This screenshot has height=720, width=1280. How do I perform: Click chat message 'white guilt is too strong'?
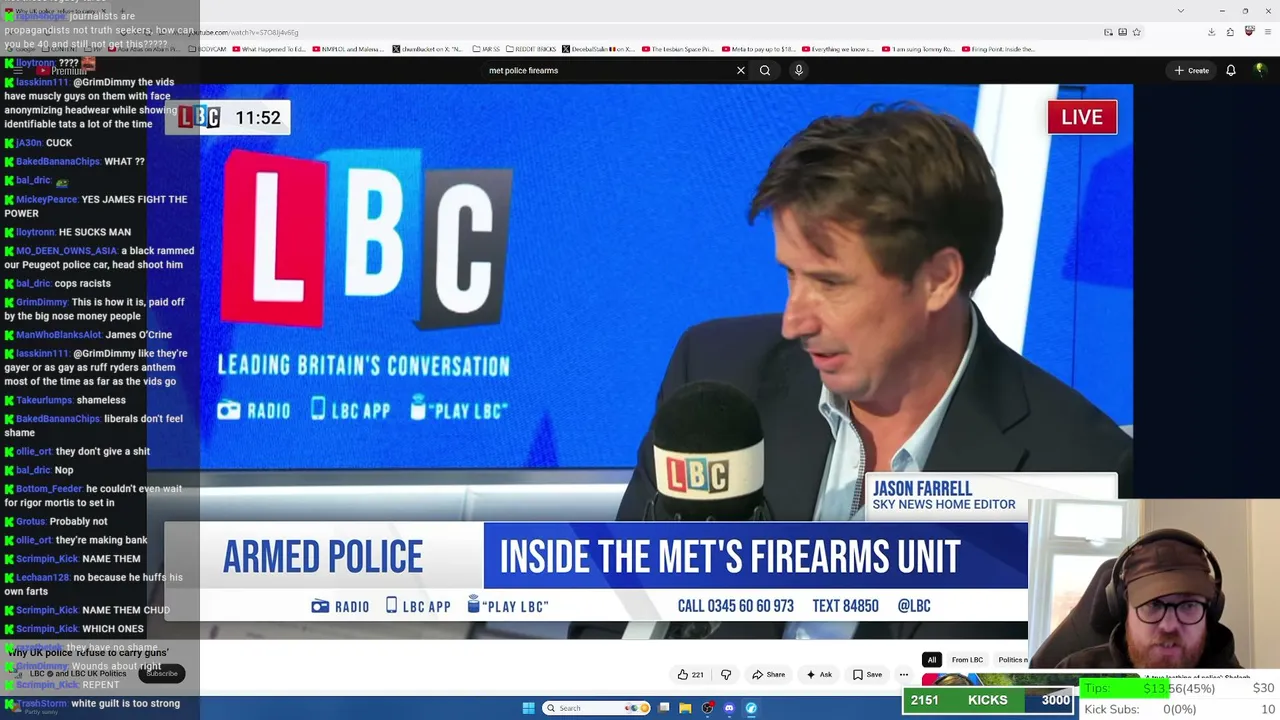[125, 703]
